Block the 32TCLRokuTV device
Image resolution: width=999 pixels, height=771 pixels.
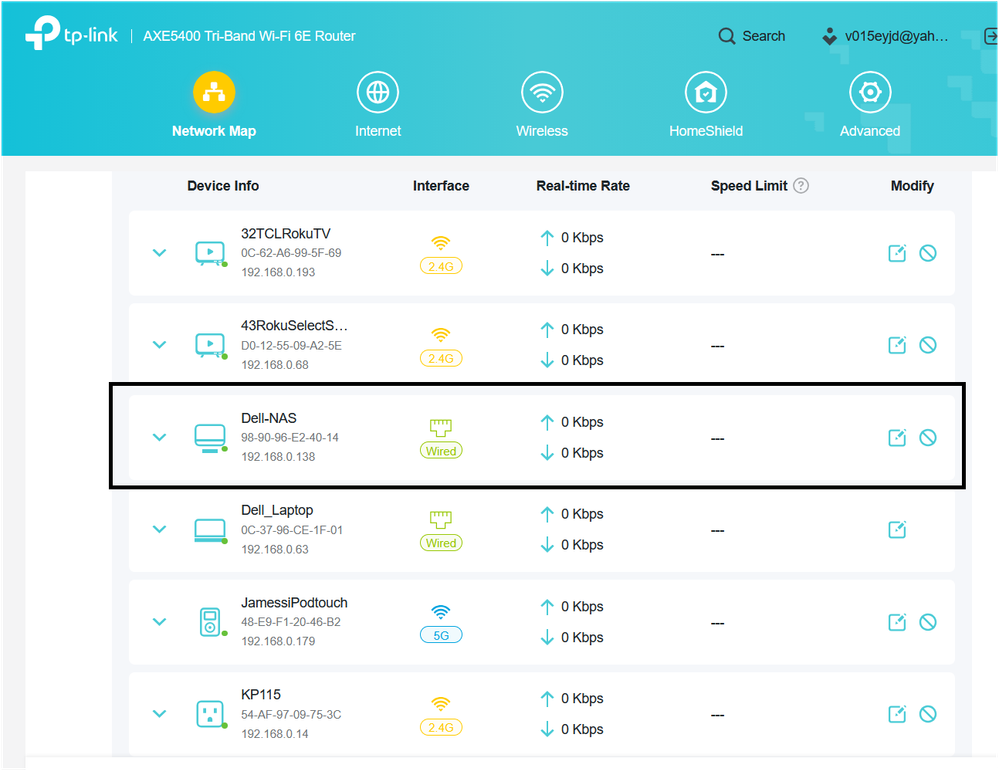[x=928, y=253]
